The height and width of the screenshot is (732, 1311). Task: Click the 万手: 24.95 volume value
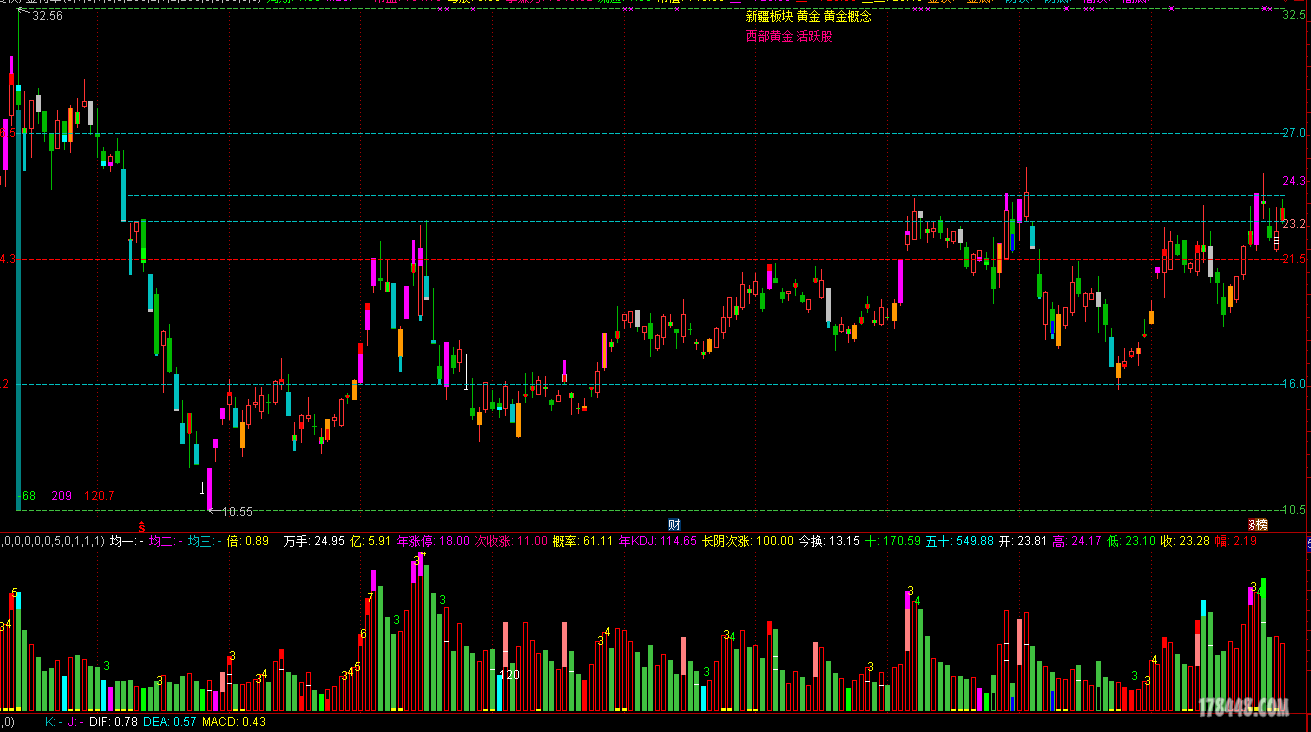point(314,541)
